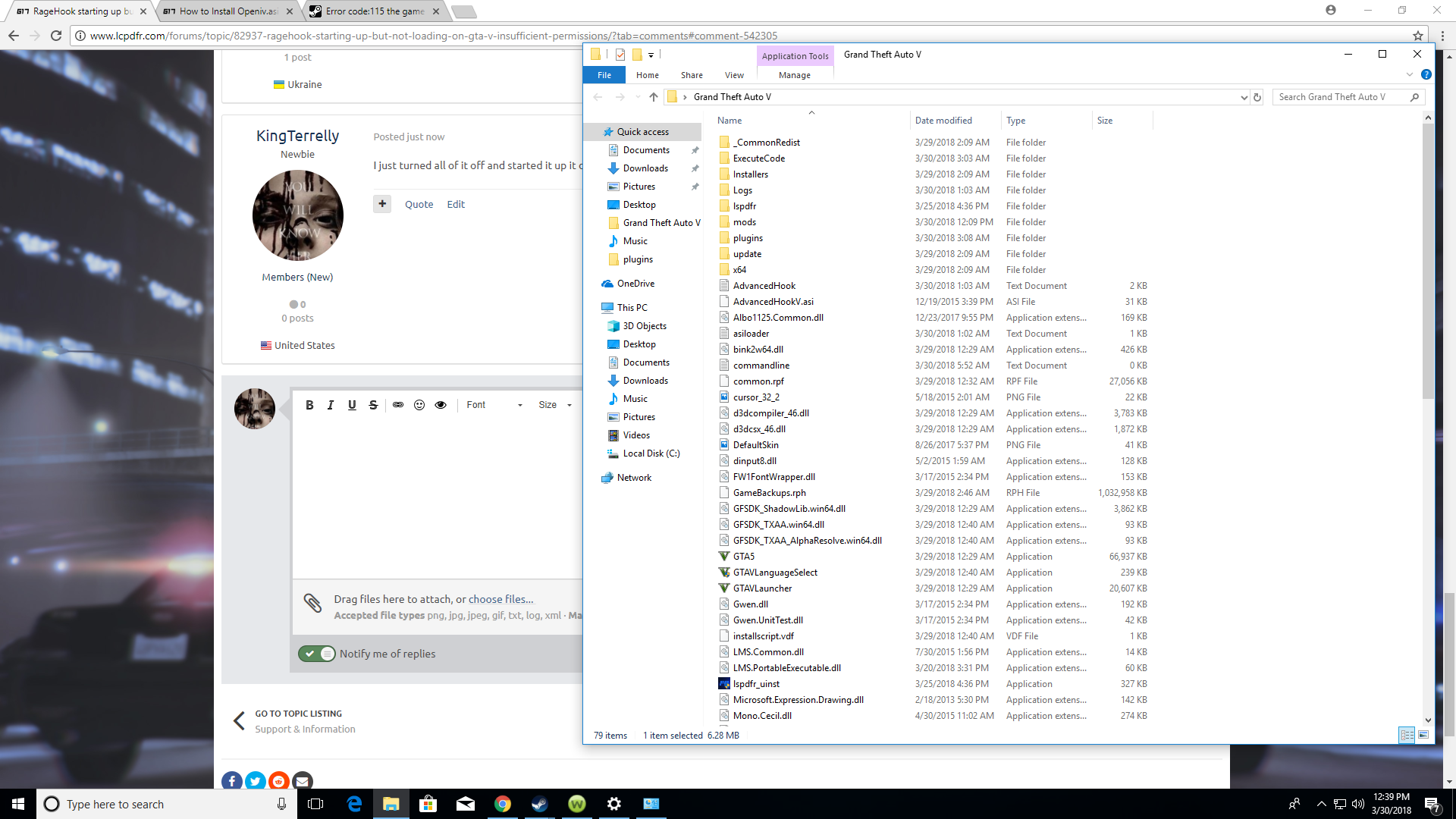Go up one folder level arrow
Viewport: 1456px width, 819px height.
click(654, 97)
